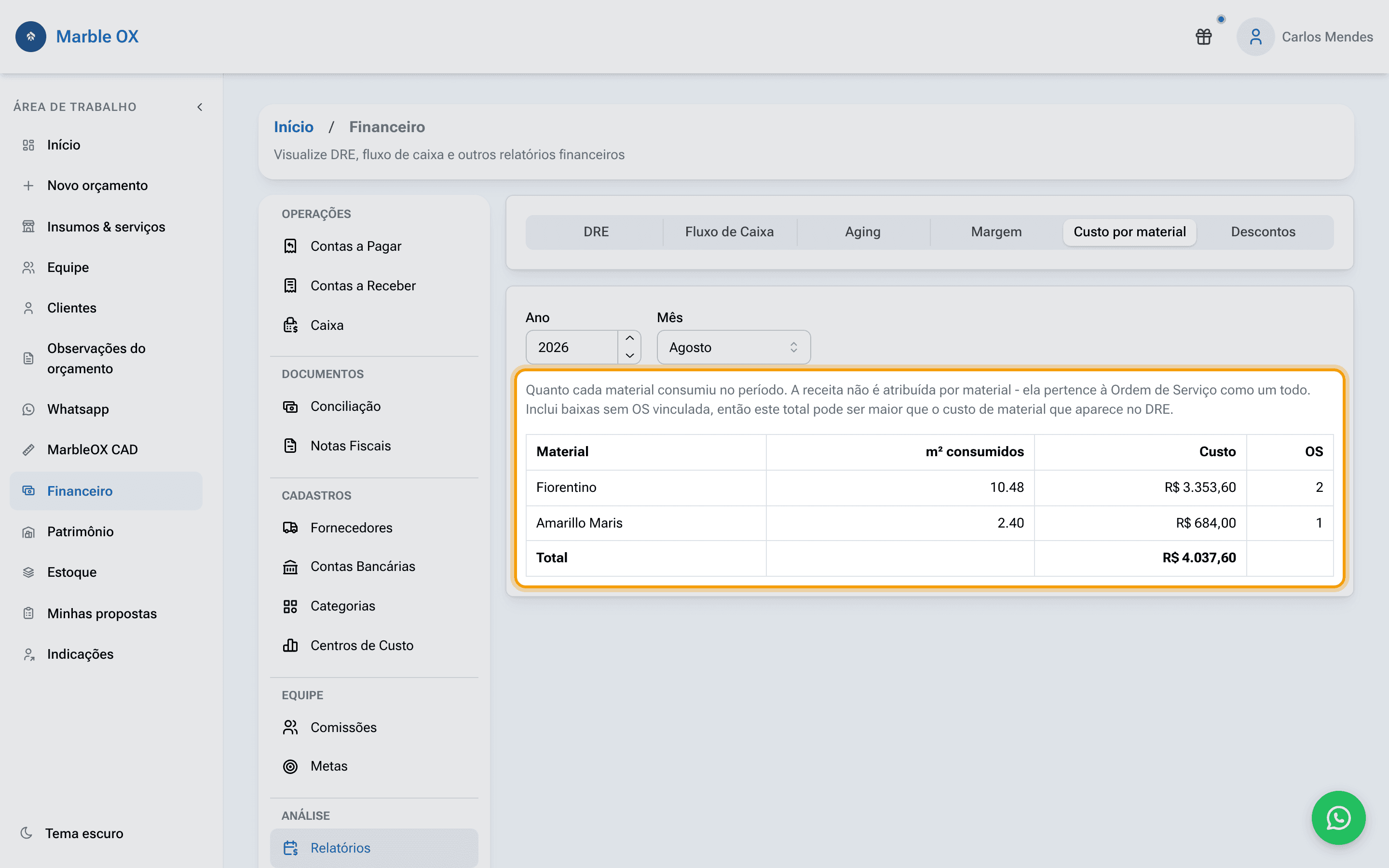The height and width of the screenshot is (868, 1389).
Task: Click the Metas target icon
Action: click(290, 766)
